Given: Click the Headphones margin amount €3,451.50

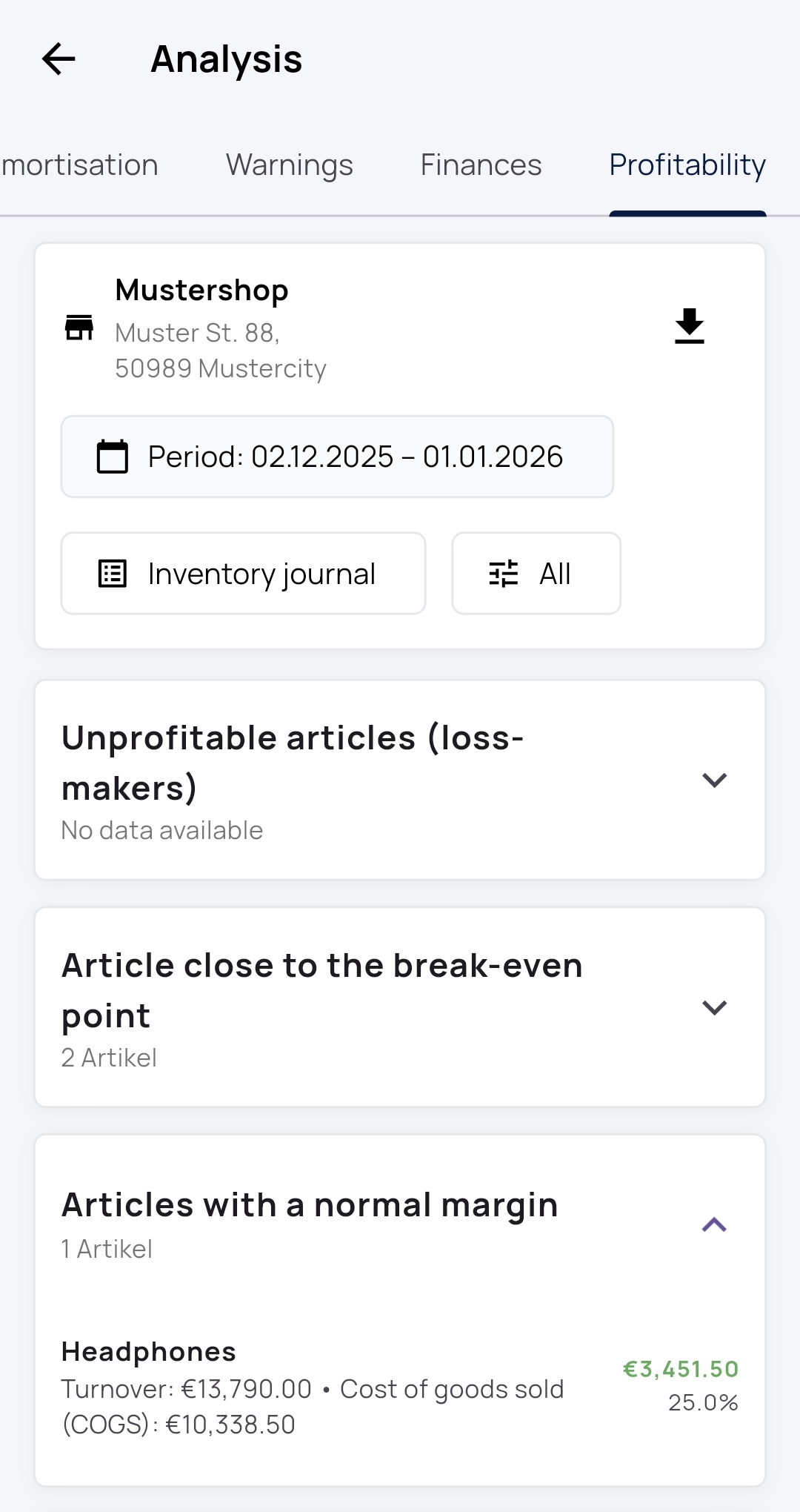Looking at the screenshot, I should [681, 1369].
